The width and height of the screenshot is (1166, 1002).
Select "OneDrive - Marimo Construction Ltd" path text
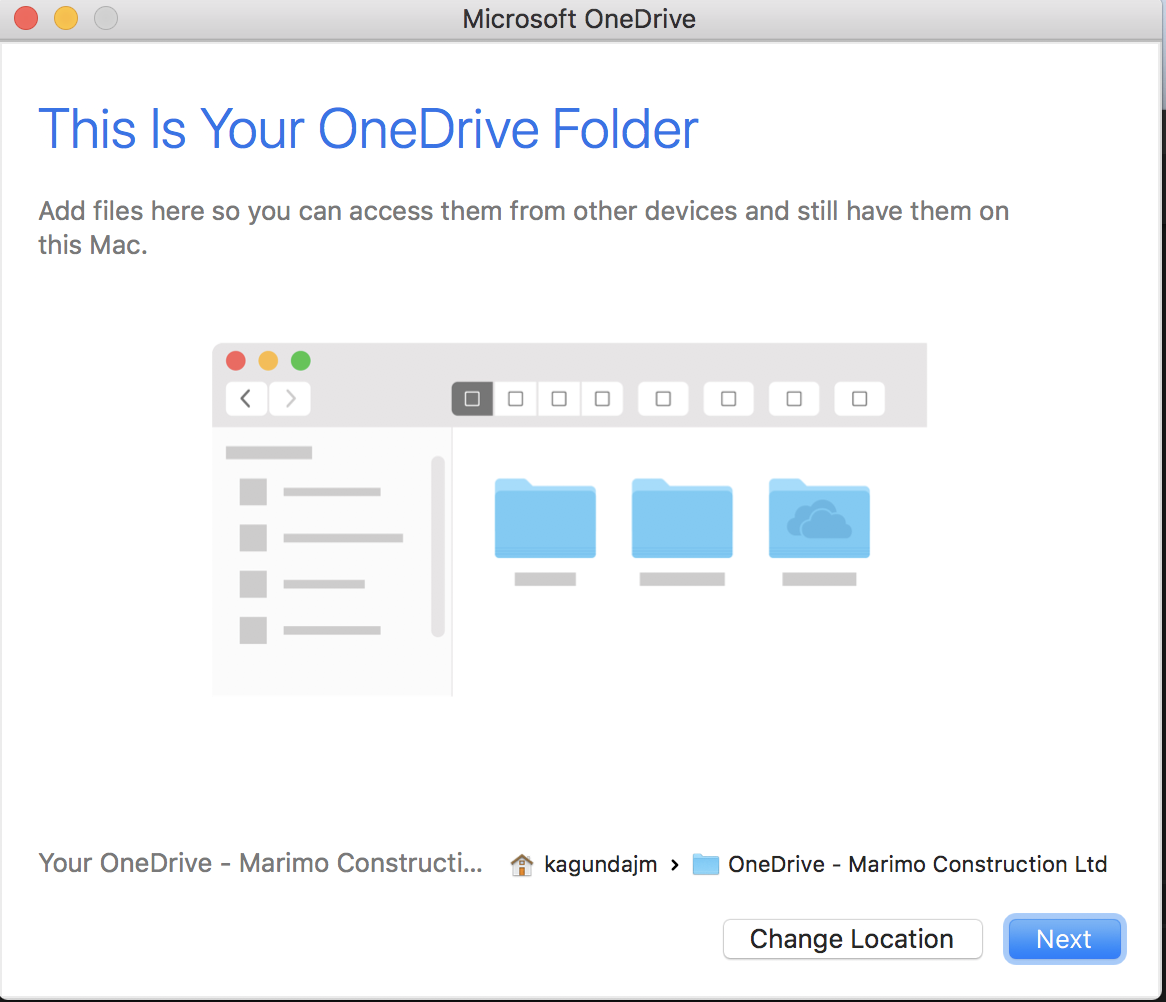(918, 864)
